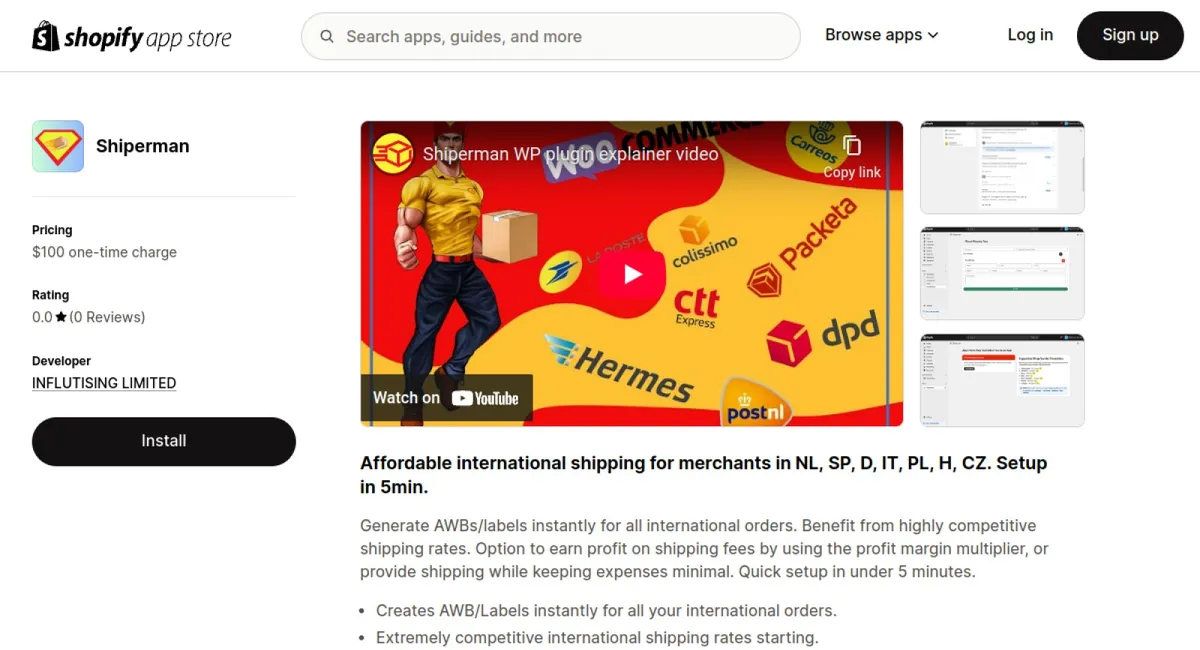Viewport: 1200px width, 650px height.
Task: Click the shopify app store wordmark
Action: (147, 38)
